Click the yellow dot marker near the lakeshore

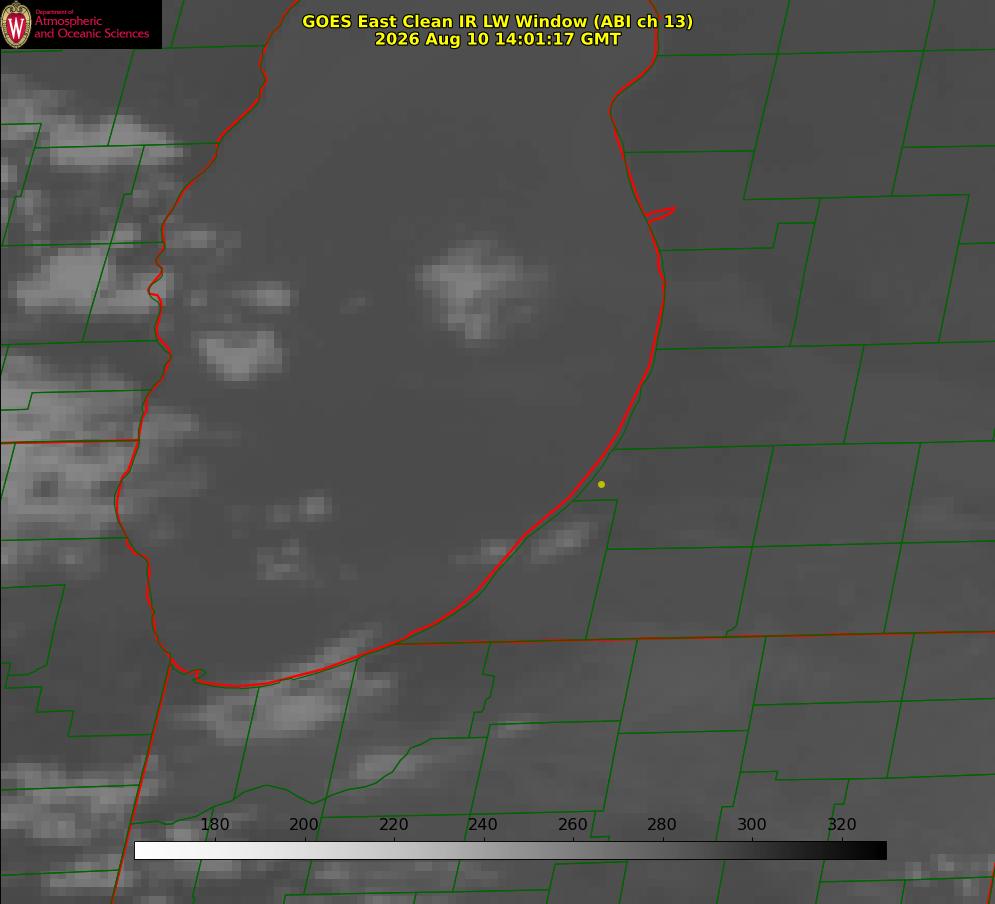[x=601, y=484]
